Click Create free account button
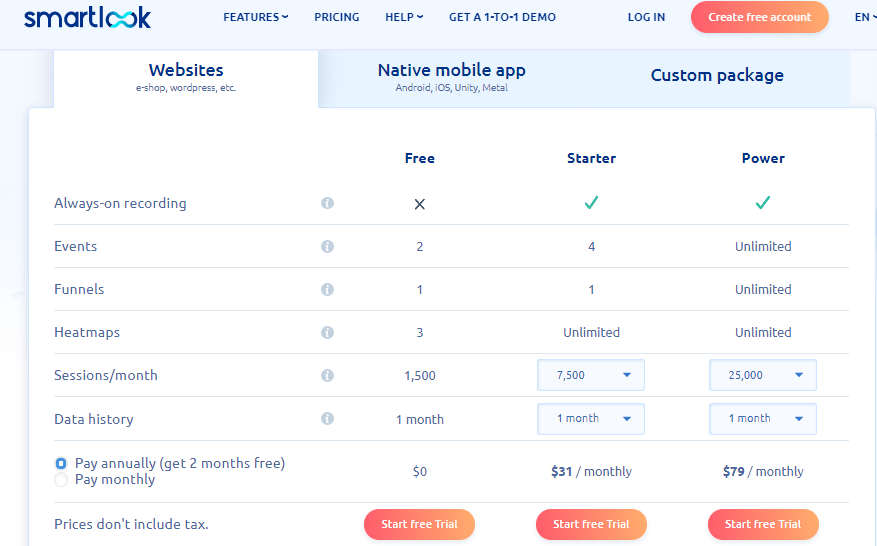The image size is (877, 546). (760, 17)
